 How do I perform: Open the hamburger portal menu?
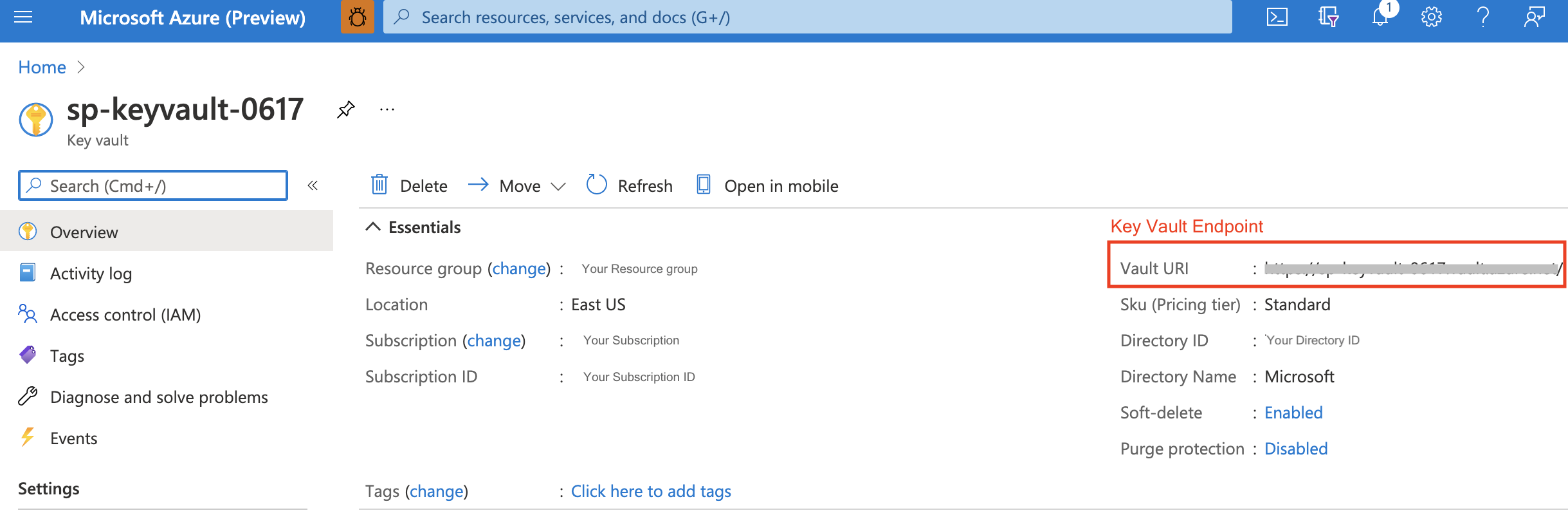click(x=23, y=17)
